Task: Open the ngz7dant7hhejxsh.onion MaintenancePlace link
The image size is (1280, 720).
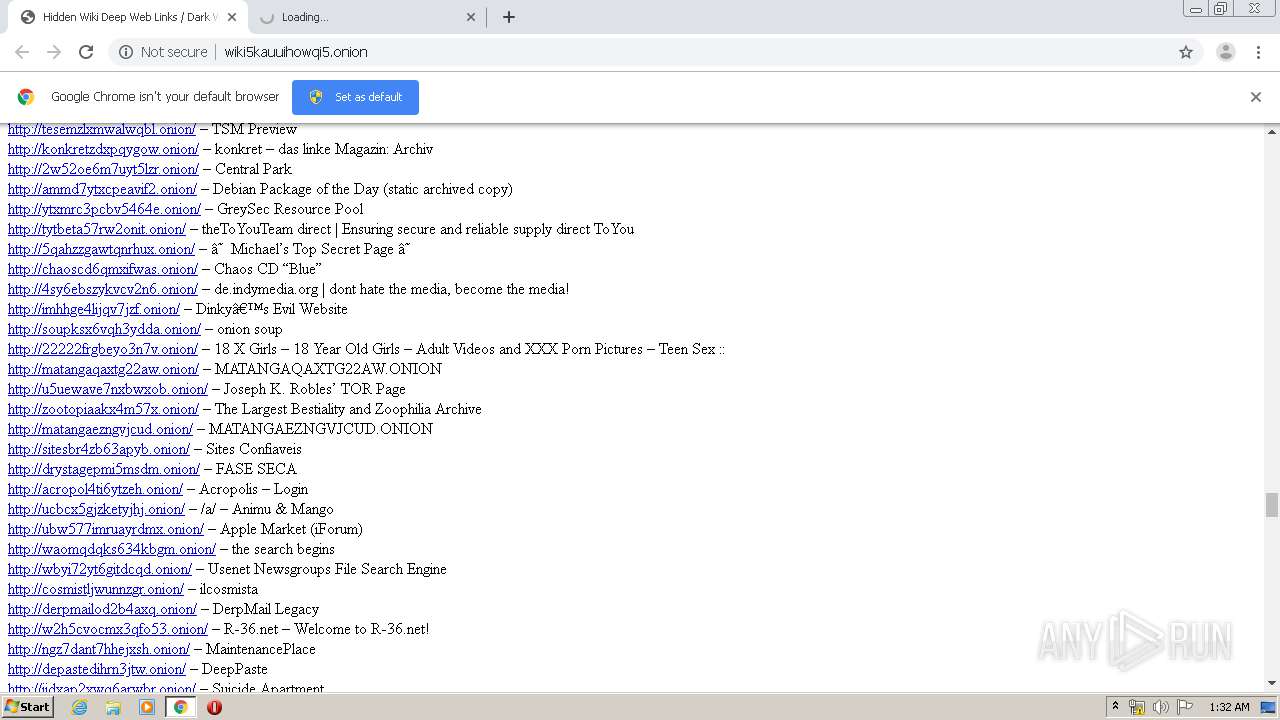Action: (x=99, y=649)
